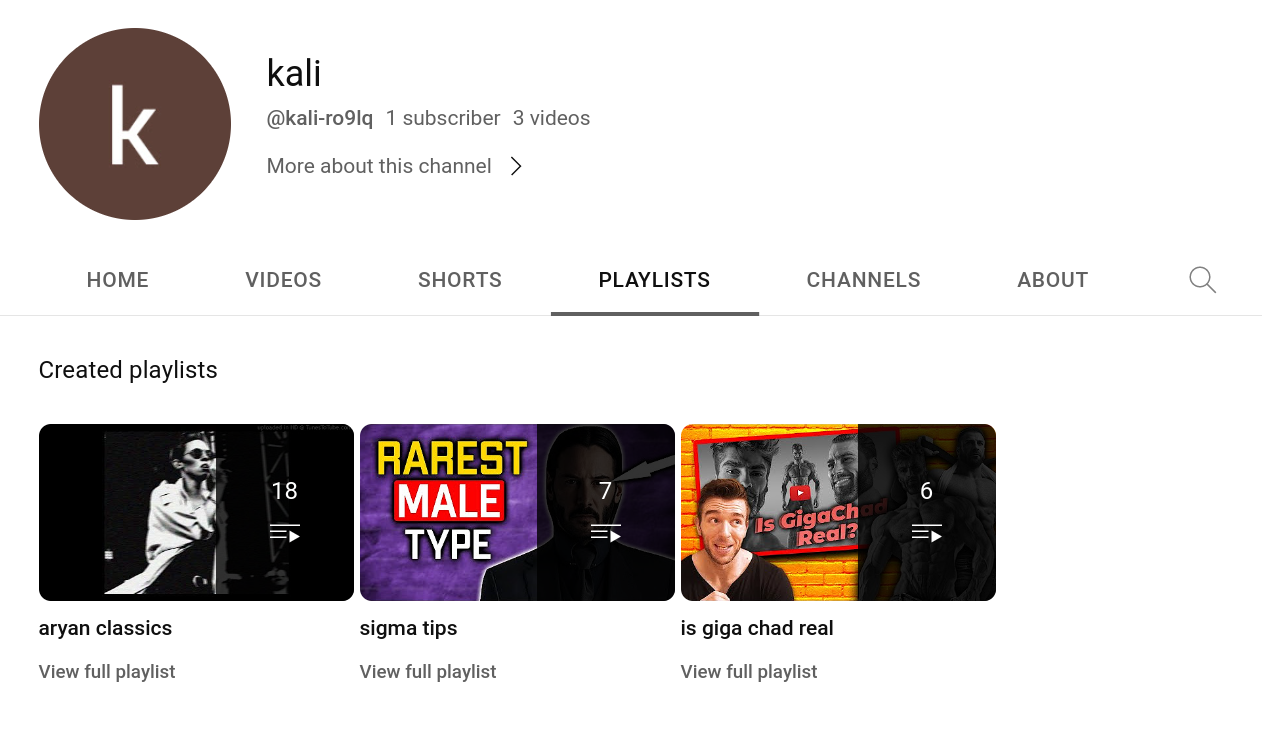This screenshot has height=739, width=1262.
Task: Click the sigma tips playlist title
Action: [409, 629]
